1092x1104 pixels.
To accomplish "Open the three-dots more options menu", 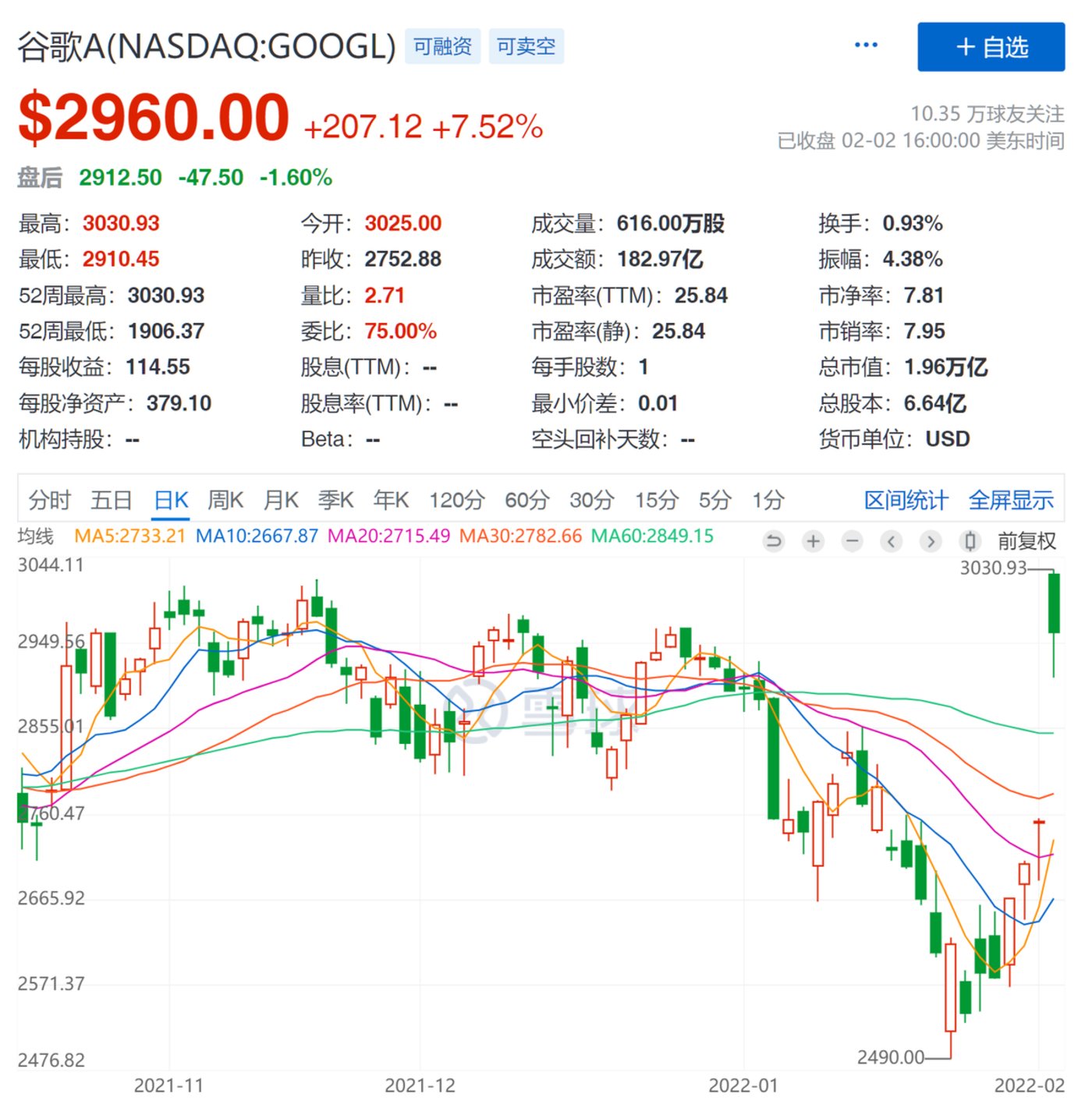I will [866, 45].
